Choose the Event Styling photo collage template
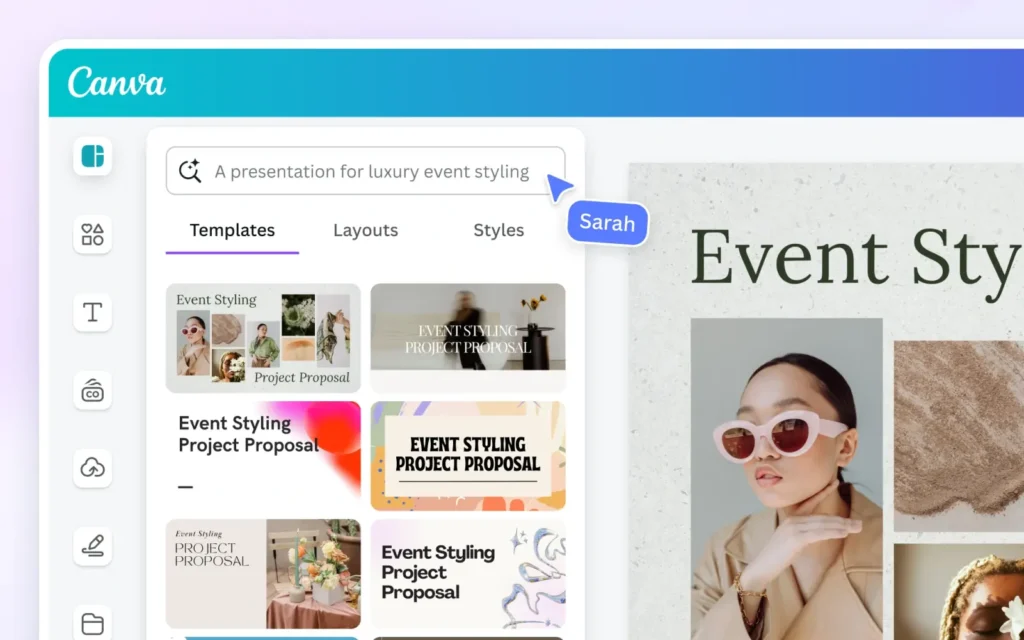This screenshot has width=1024, height=640. pyautogui.click(x=263, y=338)
